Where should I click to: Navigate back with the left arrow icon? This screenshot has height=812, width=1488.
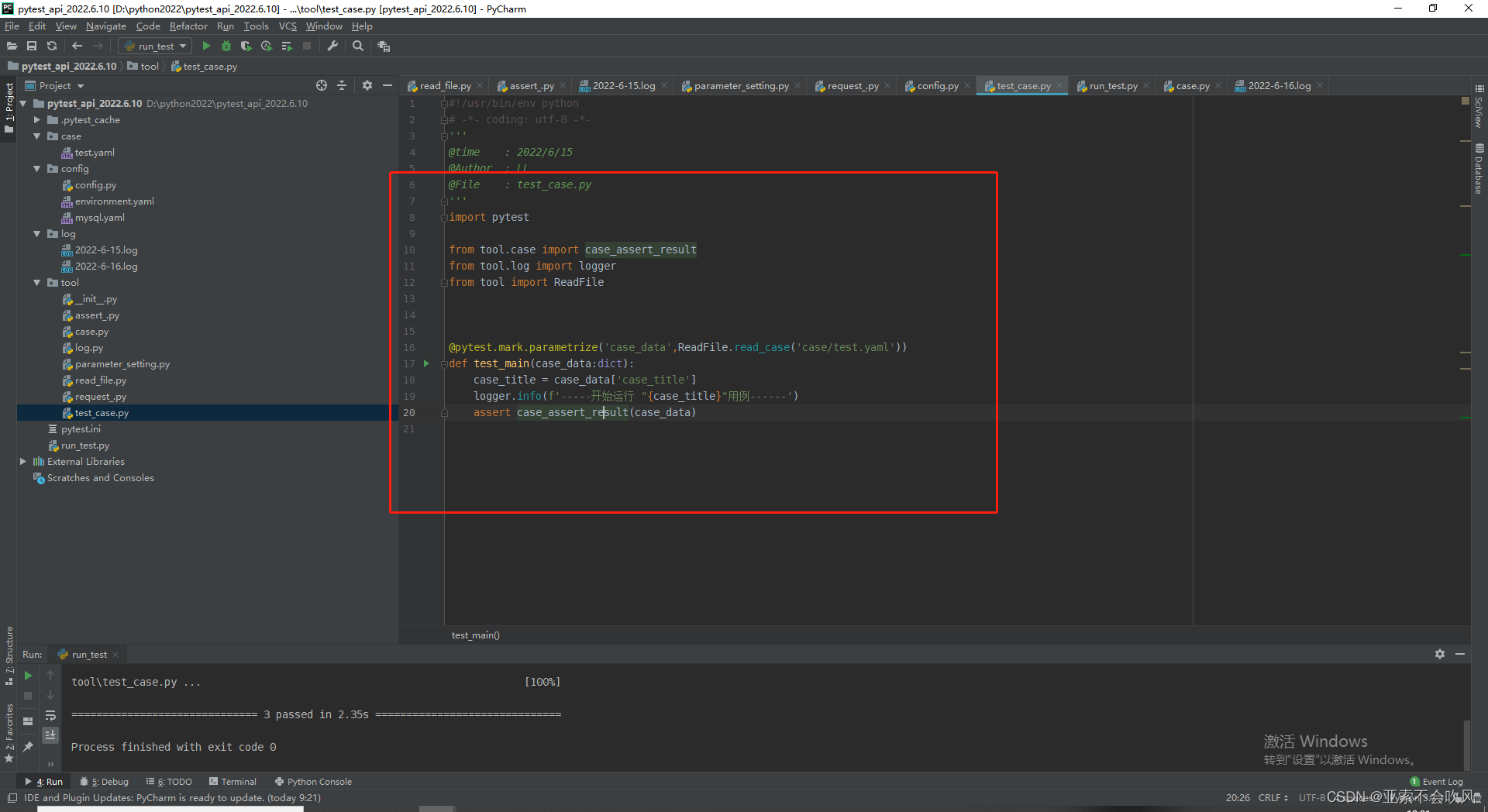point(77,46)
